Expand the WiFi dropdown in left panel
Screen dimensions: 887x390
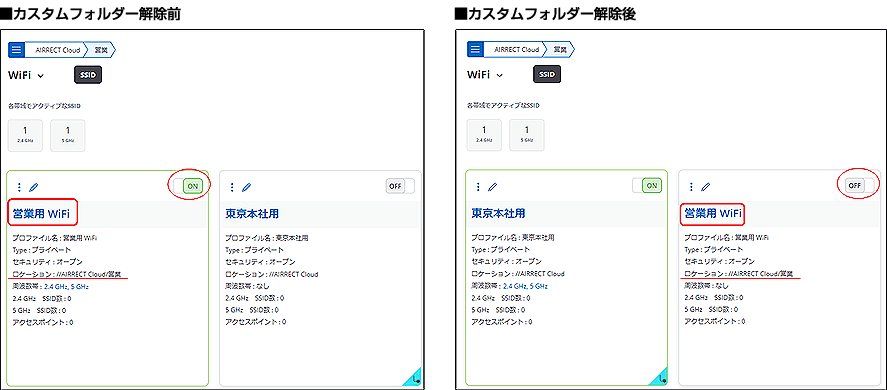pyautogui.click(x=26, y=75)
